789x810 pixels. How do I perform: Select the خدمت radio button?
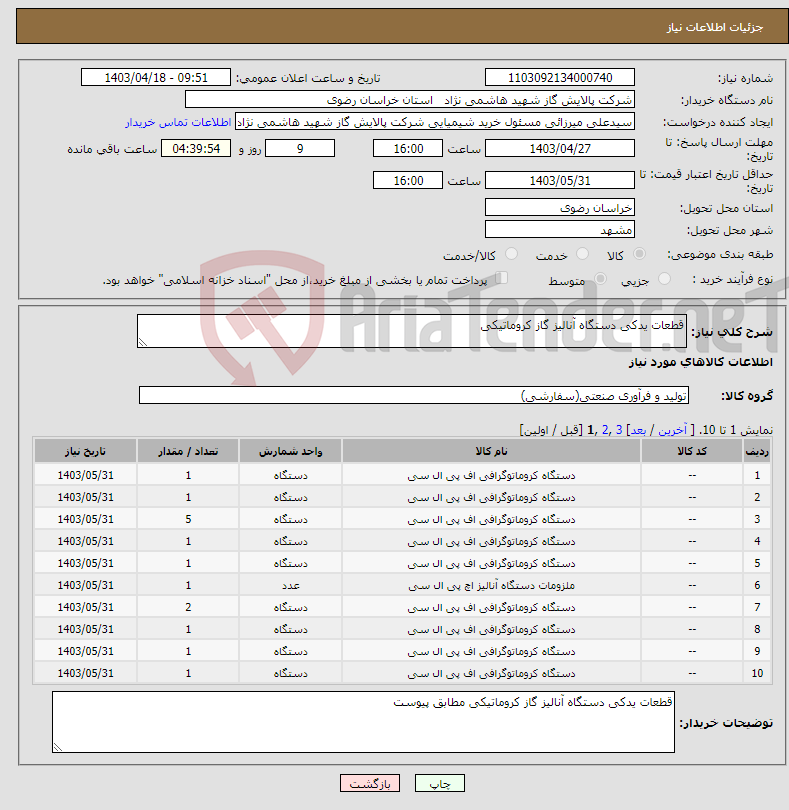coord(582,254)
